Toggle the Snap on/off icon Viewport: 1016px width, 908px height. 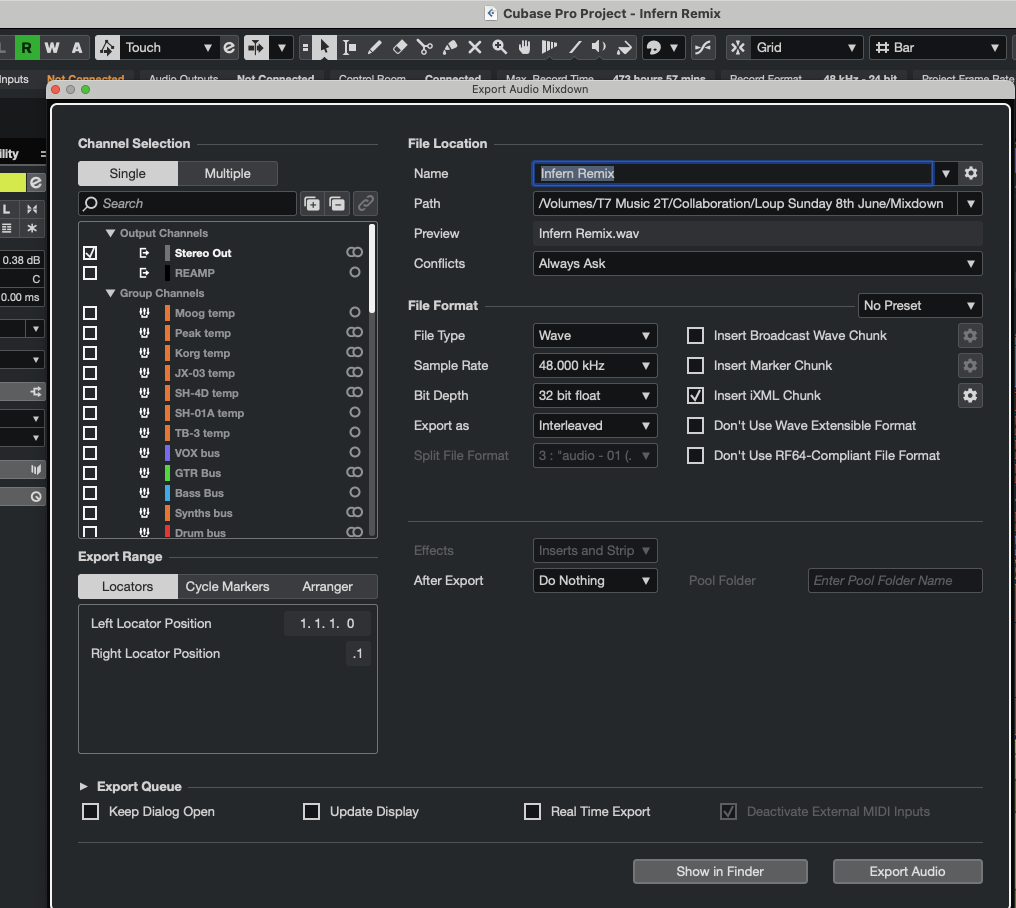(x=737, y=47)
